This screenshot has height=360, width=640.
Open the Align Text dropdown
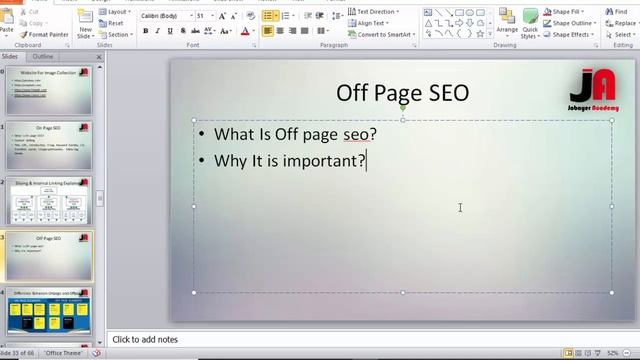pos(368,23)
